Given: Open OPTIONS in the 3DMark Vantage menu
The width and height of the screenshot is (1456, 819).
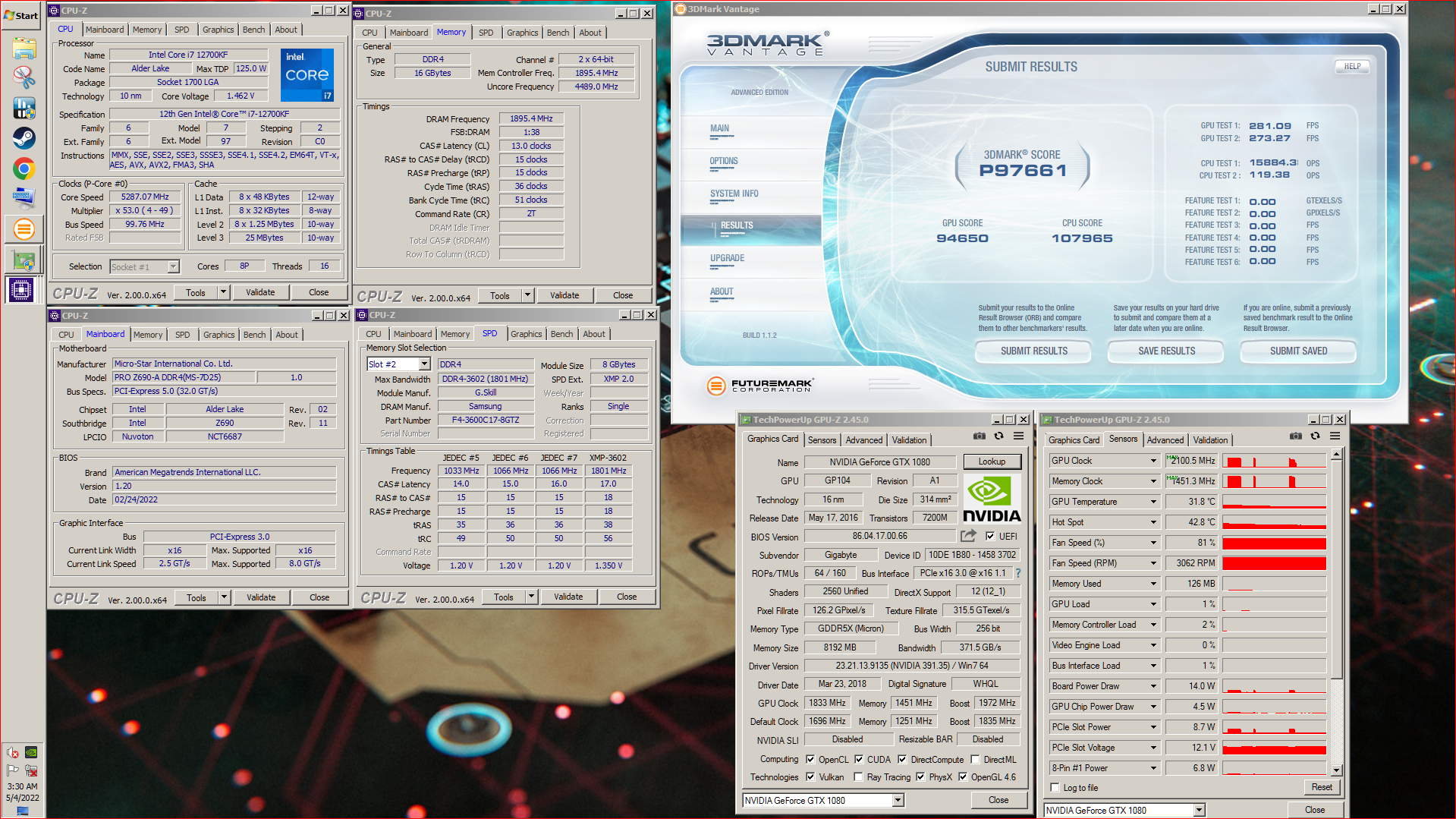Looking at the screenshot, I should point(723,161).
